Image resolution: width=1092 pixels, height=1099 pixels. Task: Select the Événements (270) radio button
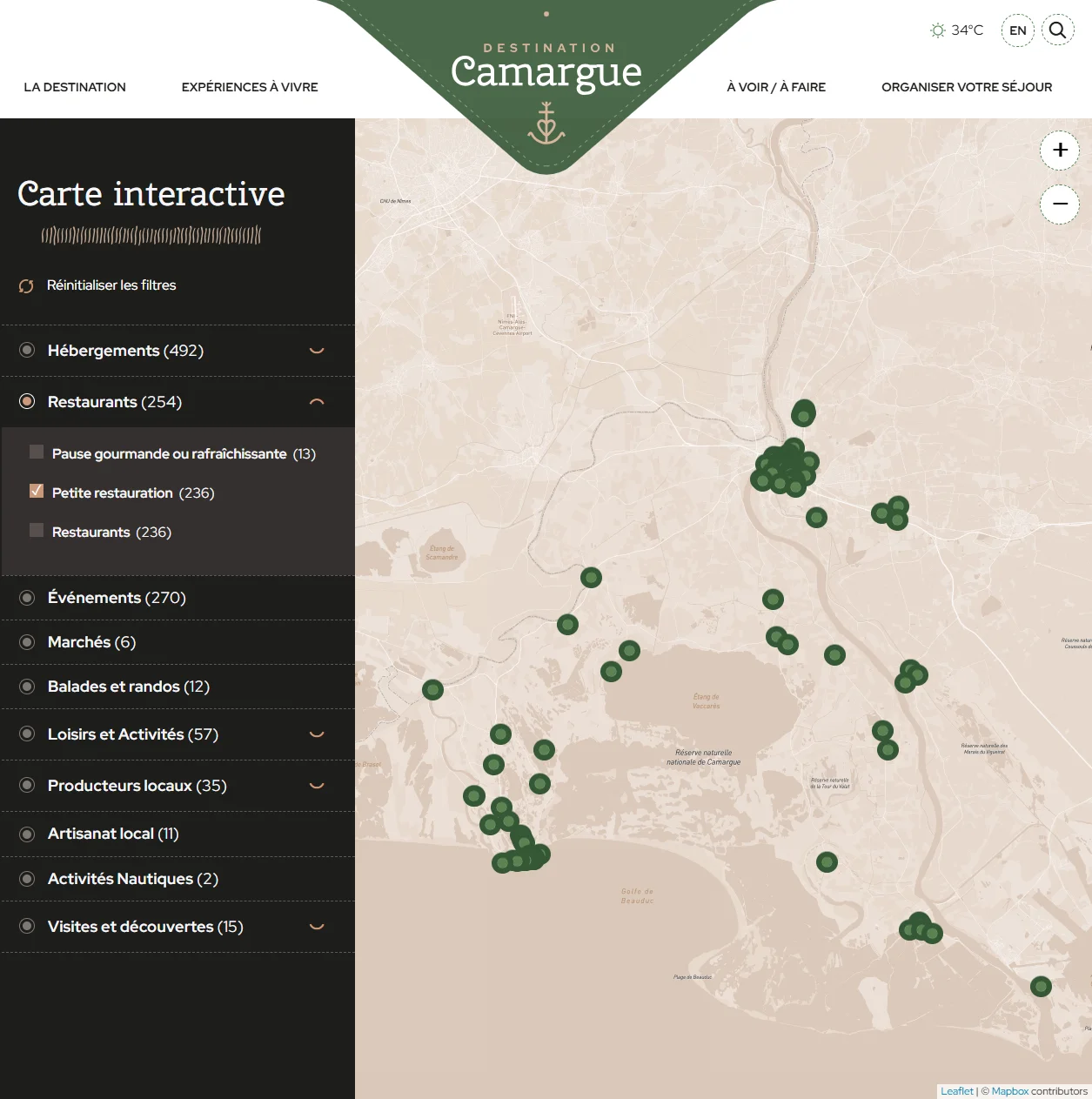coord(27,598)
